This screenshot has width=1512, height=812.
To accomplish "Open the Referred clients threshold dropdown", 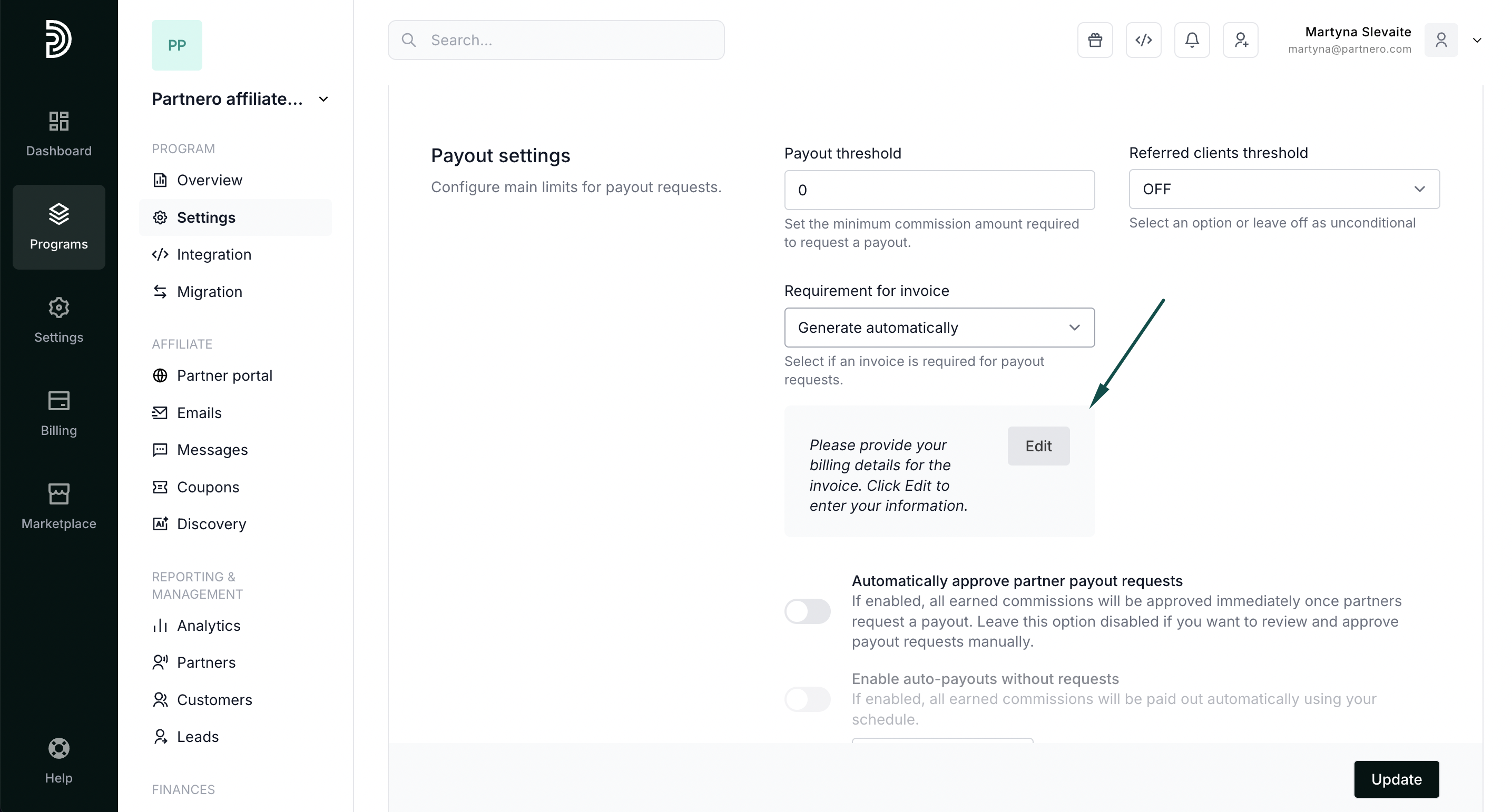I will pos(1284,189).
